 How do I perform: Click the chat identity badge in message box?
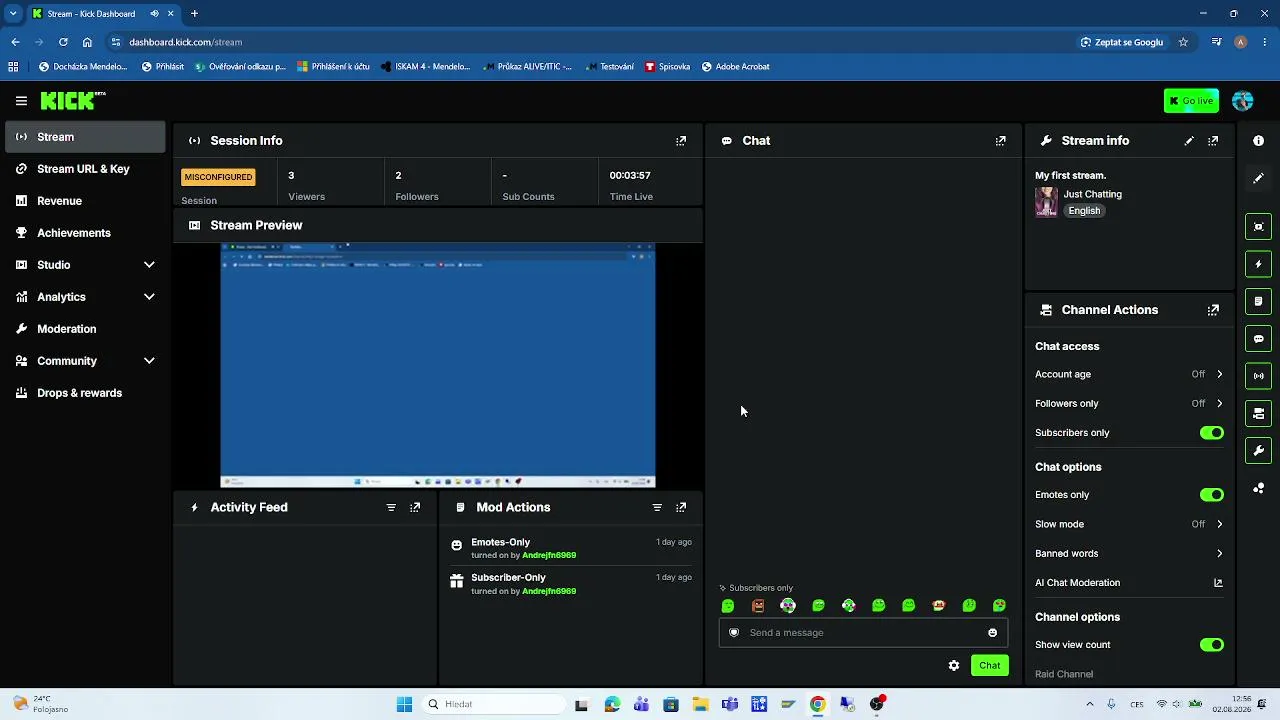click(734, 633)
